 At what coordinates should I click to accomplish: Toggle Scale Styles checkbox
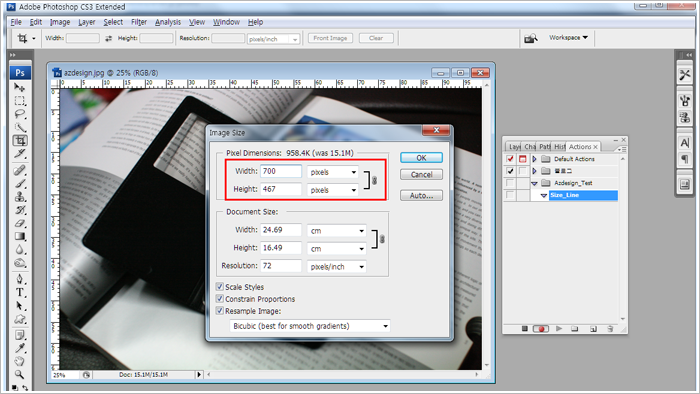220,286
